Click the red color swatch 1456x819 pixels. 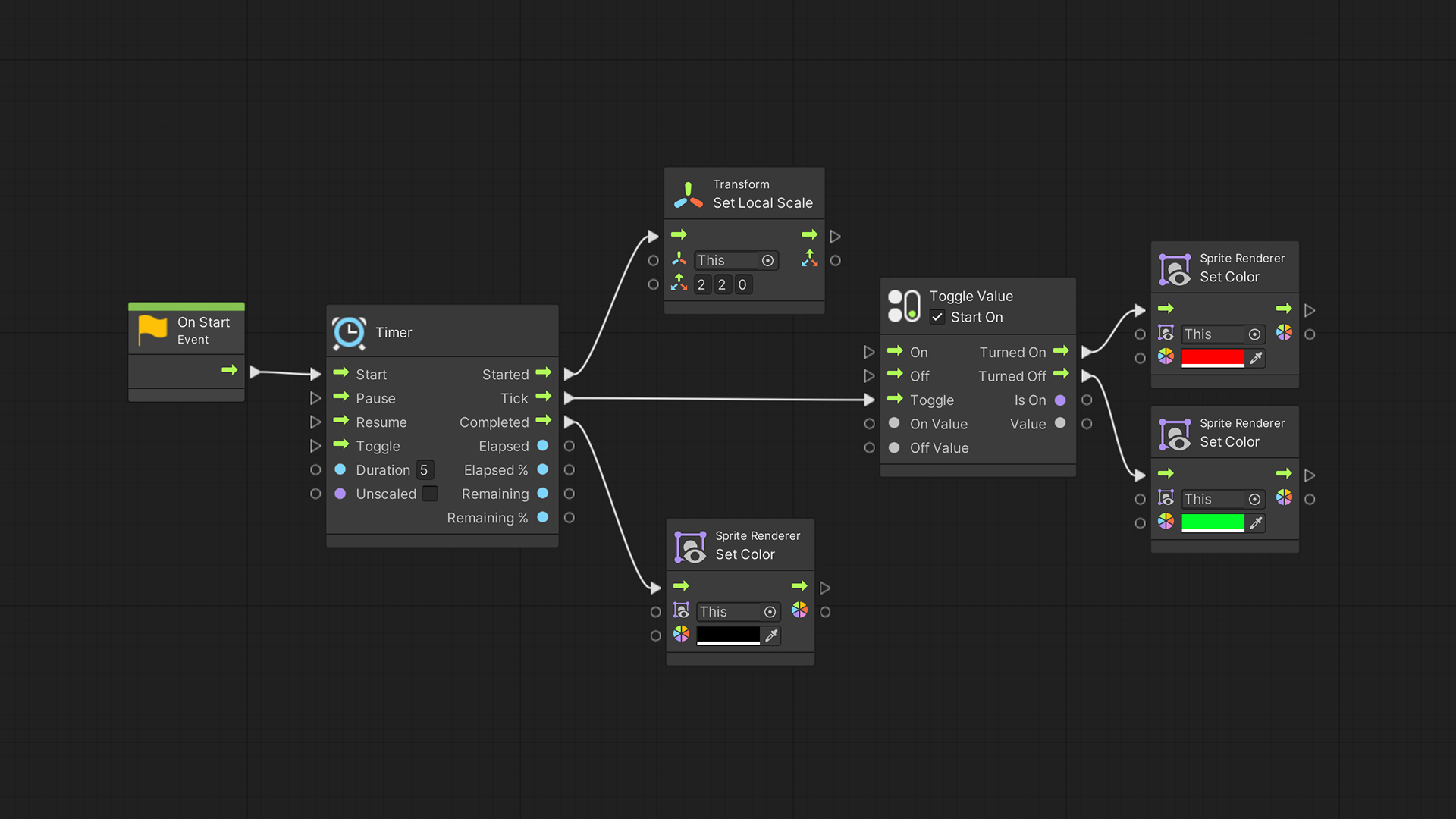point(1213,358)
